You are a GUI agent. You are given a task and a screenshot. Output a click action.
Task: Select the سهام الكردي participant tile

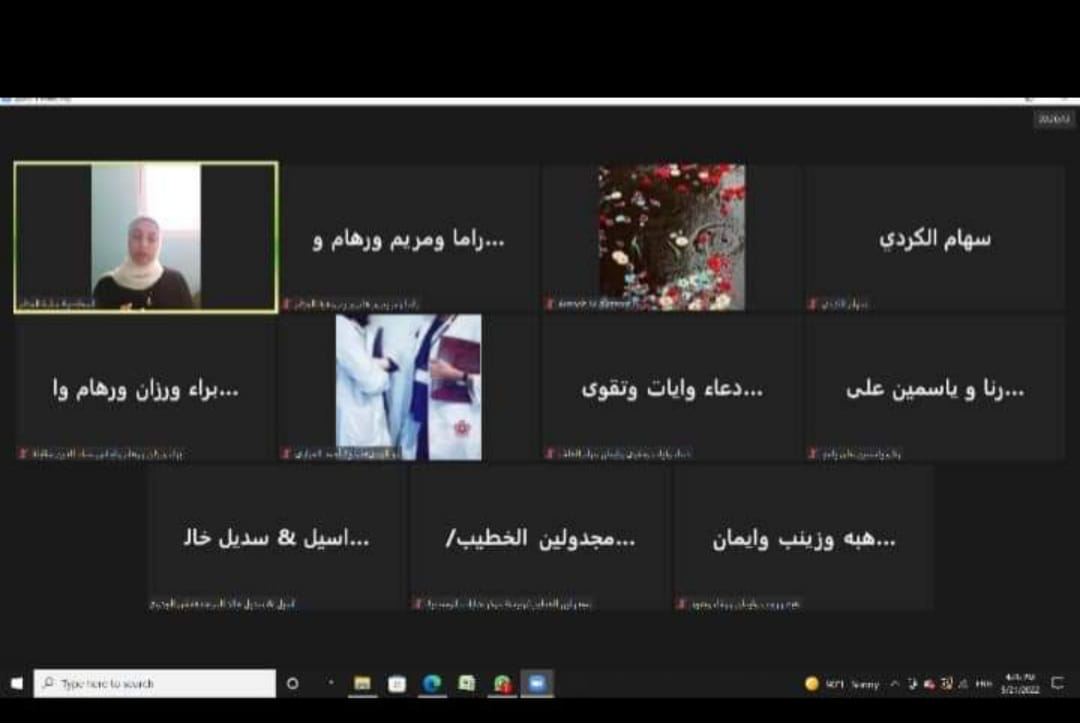(x=935, y=238)
